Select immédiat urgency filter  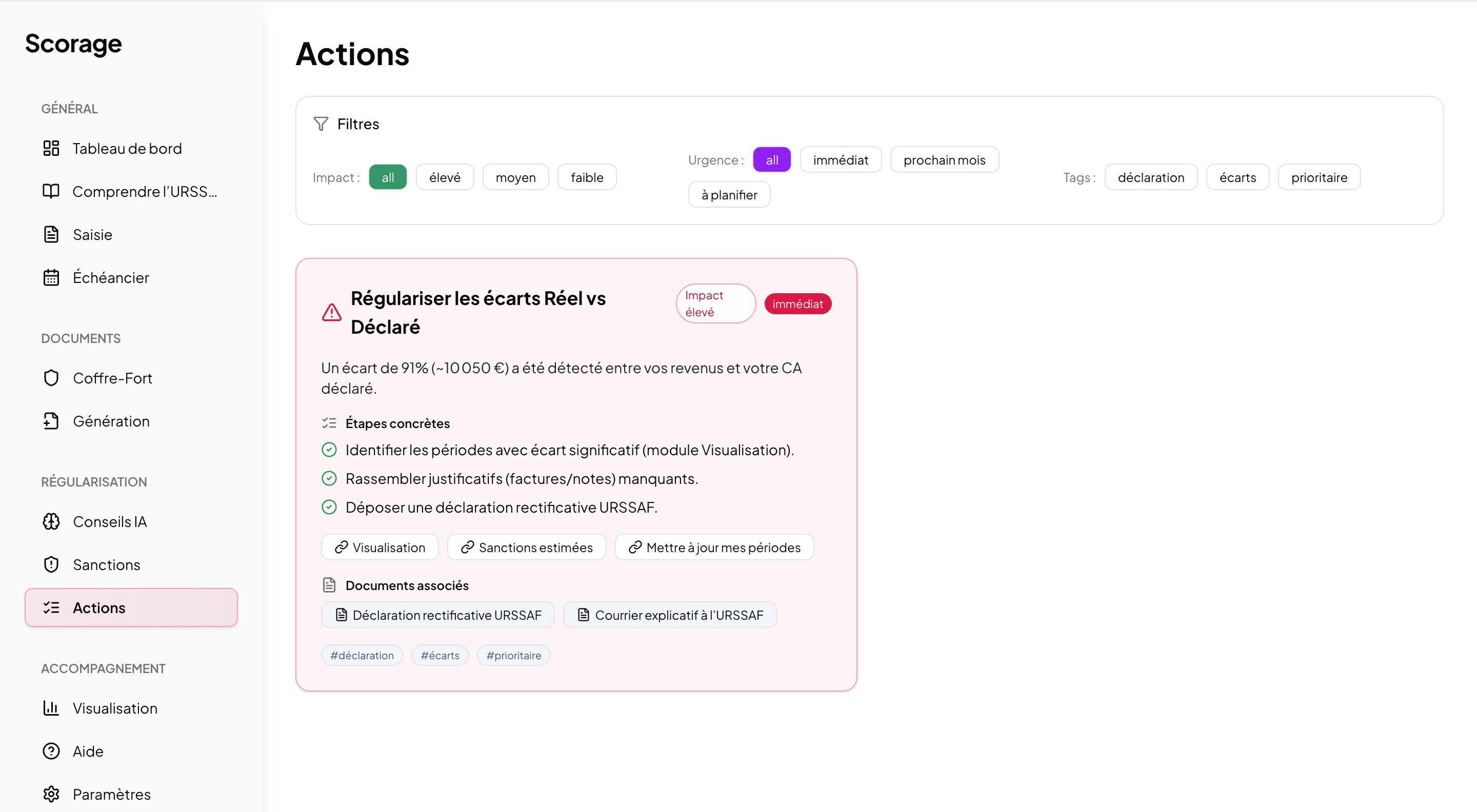[x=840, y=160]
